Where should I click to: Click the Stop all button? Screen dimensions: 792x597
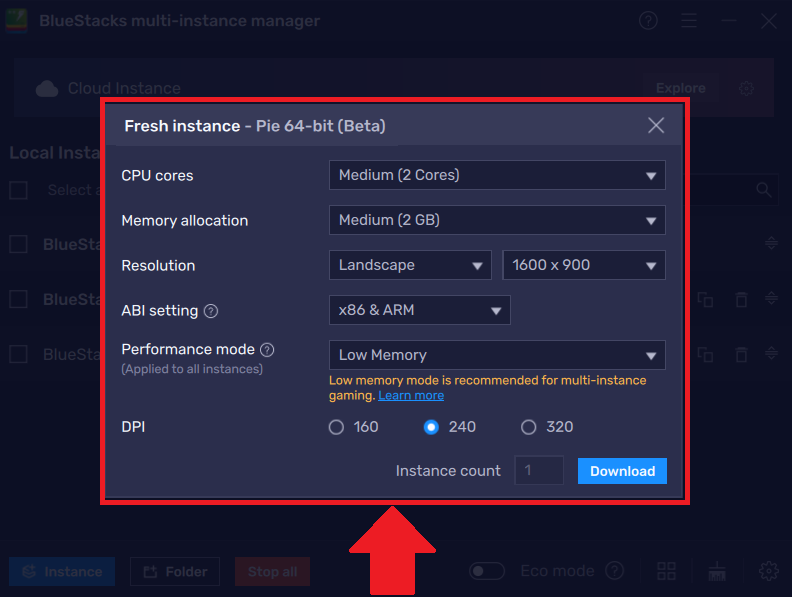coord(272,572)
